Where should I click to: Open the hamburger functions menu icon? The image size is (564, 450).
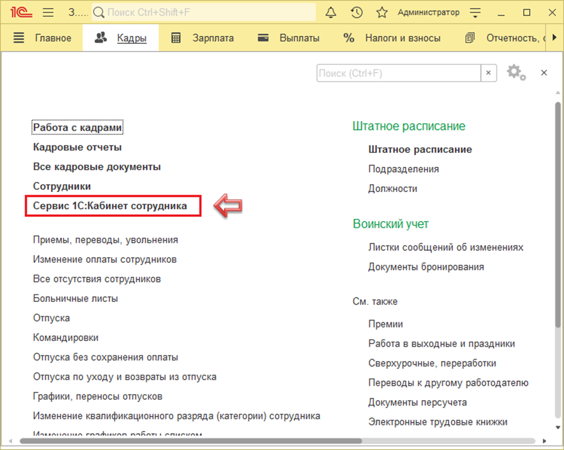(x=48, y=13)
